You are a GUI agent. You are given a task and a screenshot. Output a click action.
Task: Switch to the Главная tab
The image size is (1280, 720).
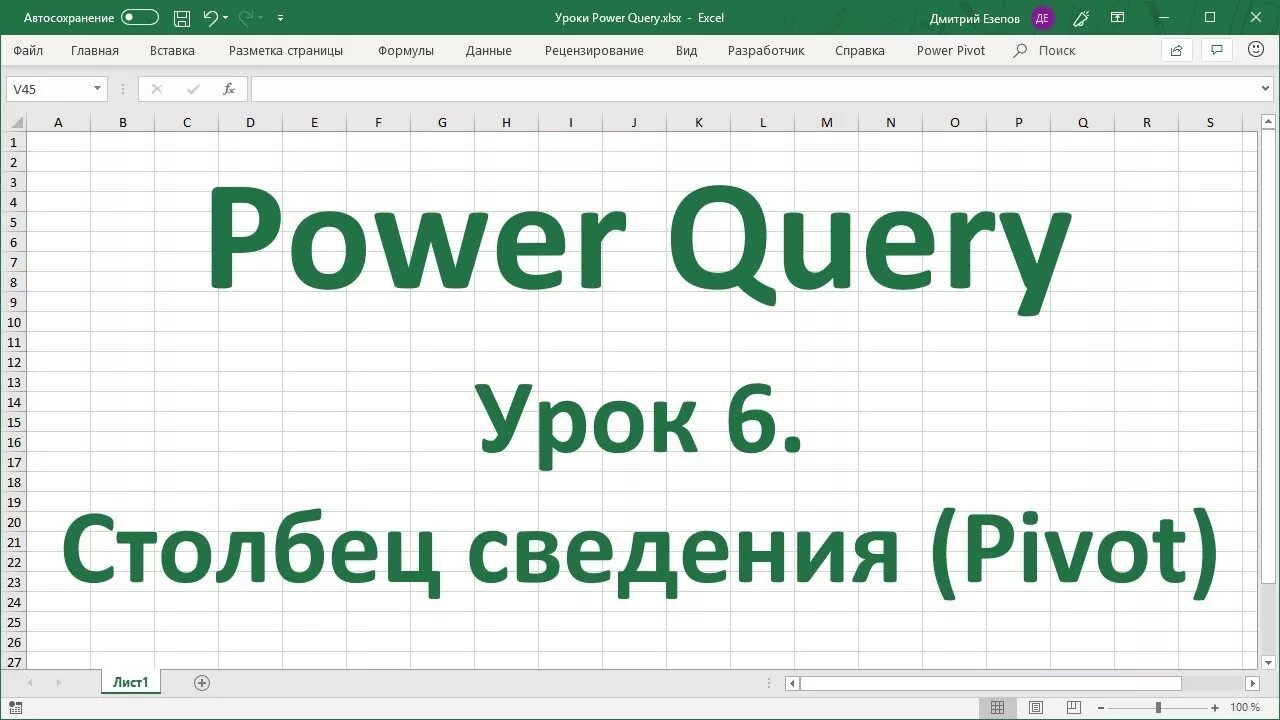(95, 51)
